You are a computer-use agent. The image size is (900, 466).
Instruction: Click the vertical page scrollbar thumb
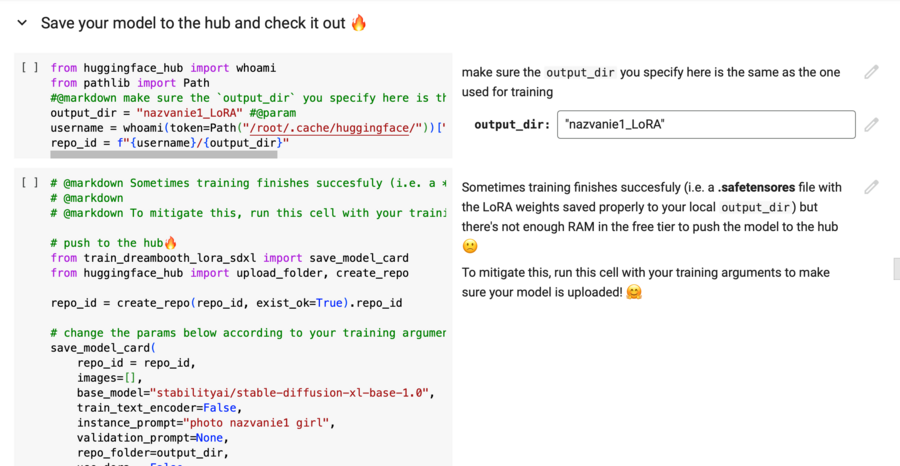pyautogui.click(x=895, y=269)
